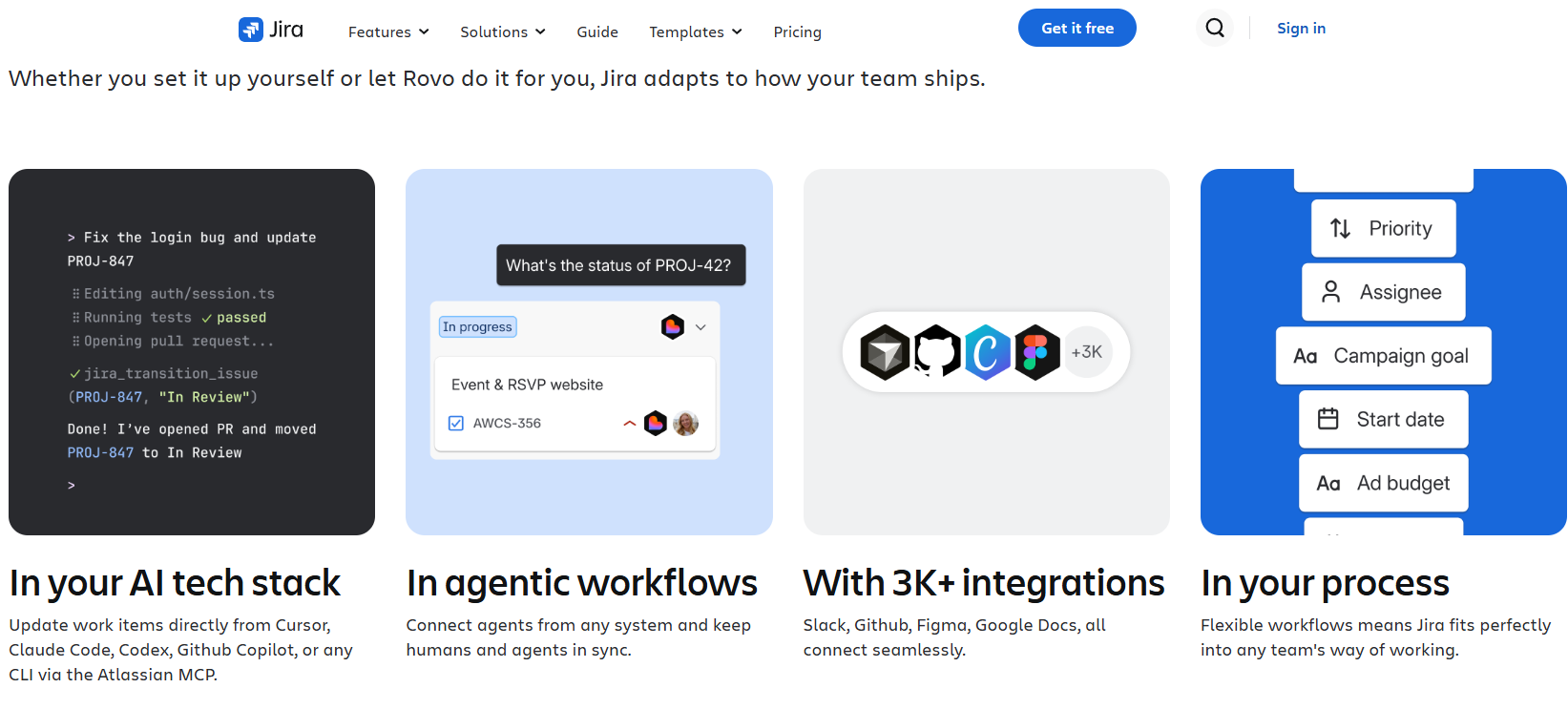Click the Start date calendar icon

pyautogui.click(x=1328, y=419)
